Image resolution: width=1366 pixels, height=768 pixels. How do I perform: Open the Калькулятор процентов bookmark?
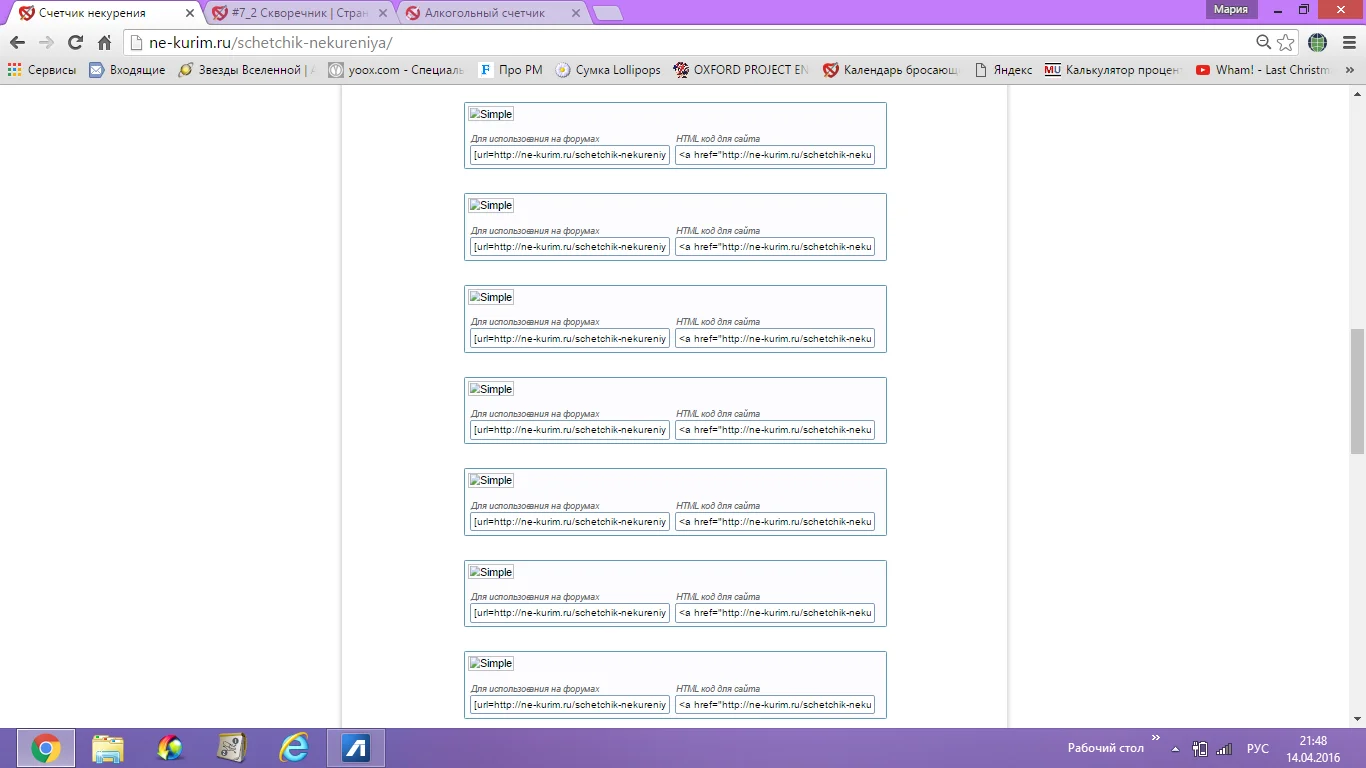pyautogui.click(x=1113, y=70)
